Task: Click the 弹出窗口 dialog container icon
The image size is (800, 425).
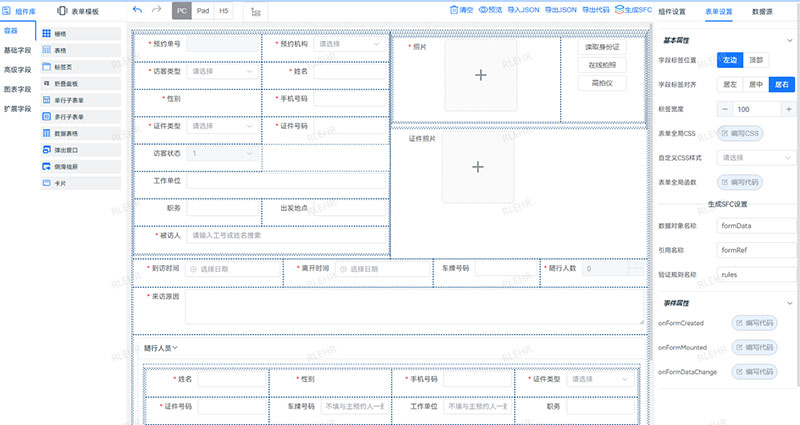Action: click(46, 150)
